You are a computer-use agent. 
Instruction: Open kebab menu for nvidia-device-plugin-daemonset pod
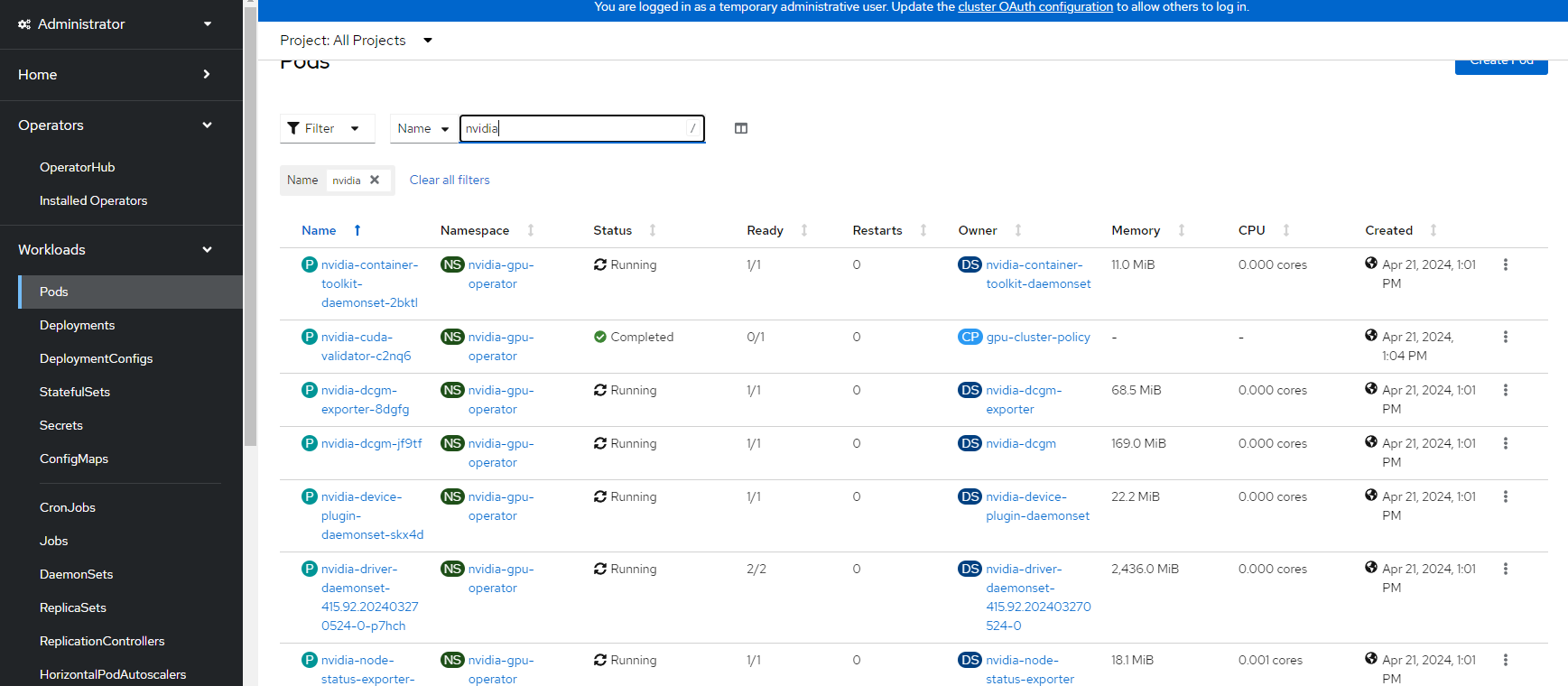click(1505, 496)
